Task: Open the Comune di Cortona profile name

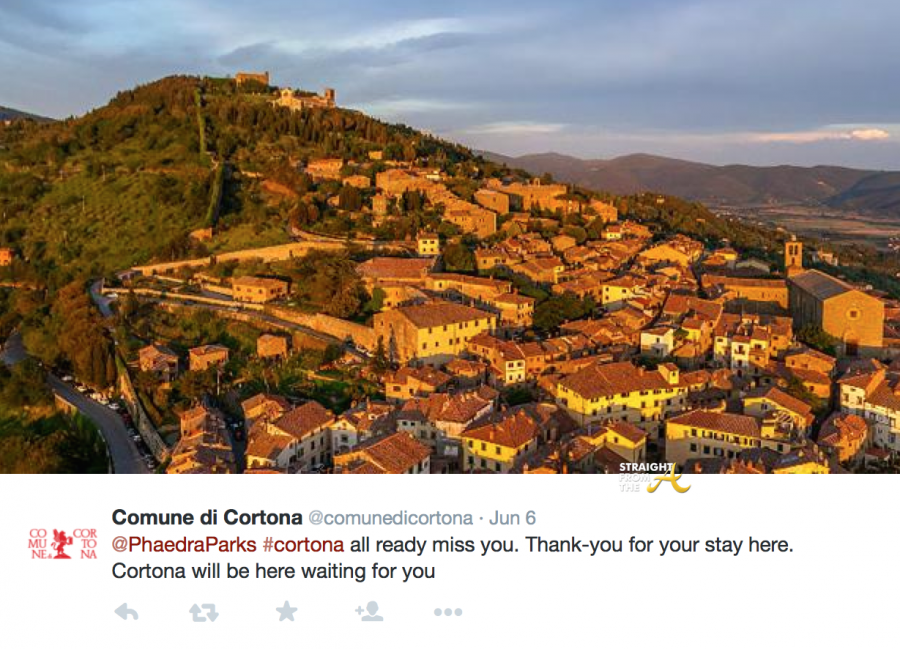Action: click(207, 517)
